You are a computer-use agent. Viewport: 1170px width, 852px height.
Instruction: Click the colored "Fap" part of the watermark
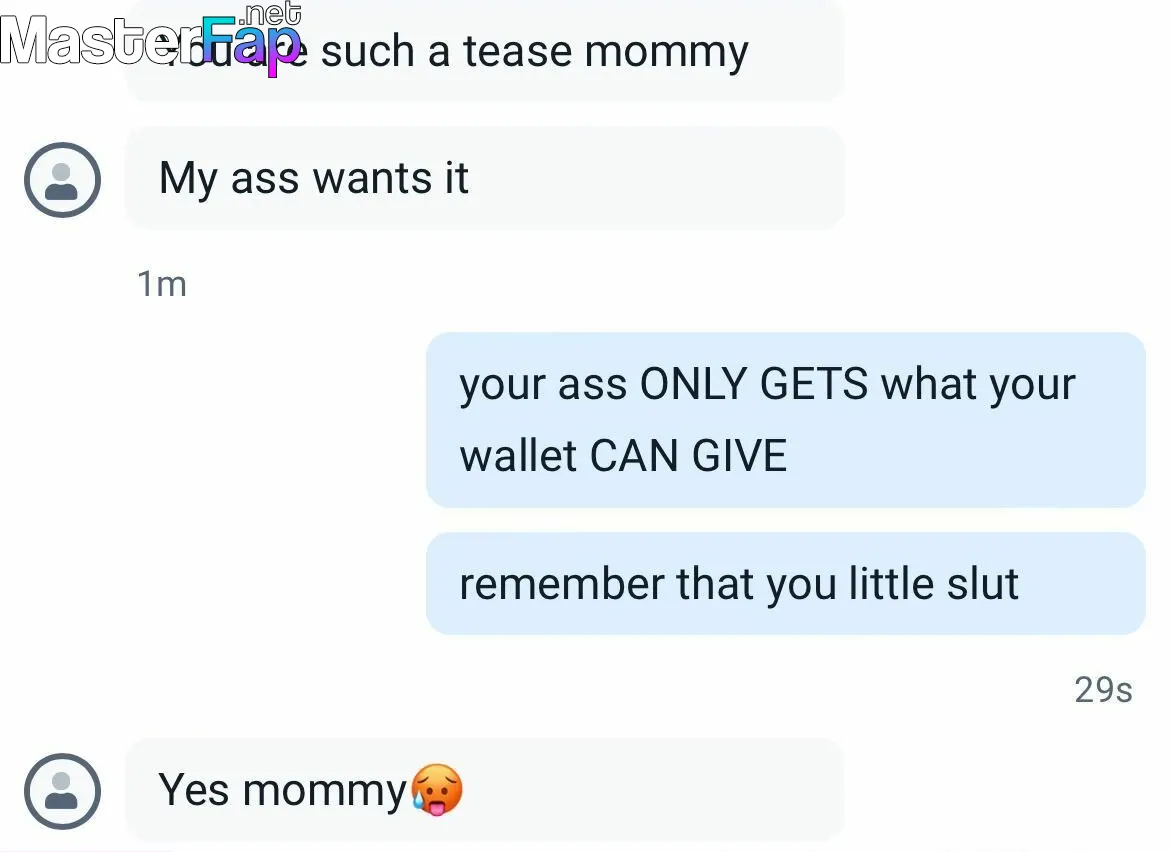point(251,43)
